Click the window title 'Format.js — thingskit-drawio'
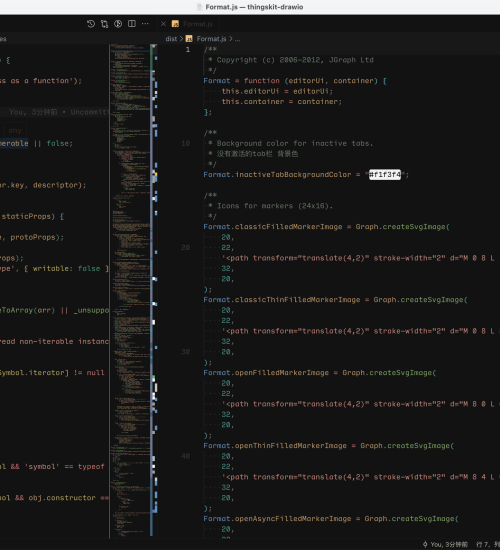 click(254, 7)
